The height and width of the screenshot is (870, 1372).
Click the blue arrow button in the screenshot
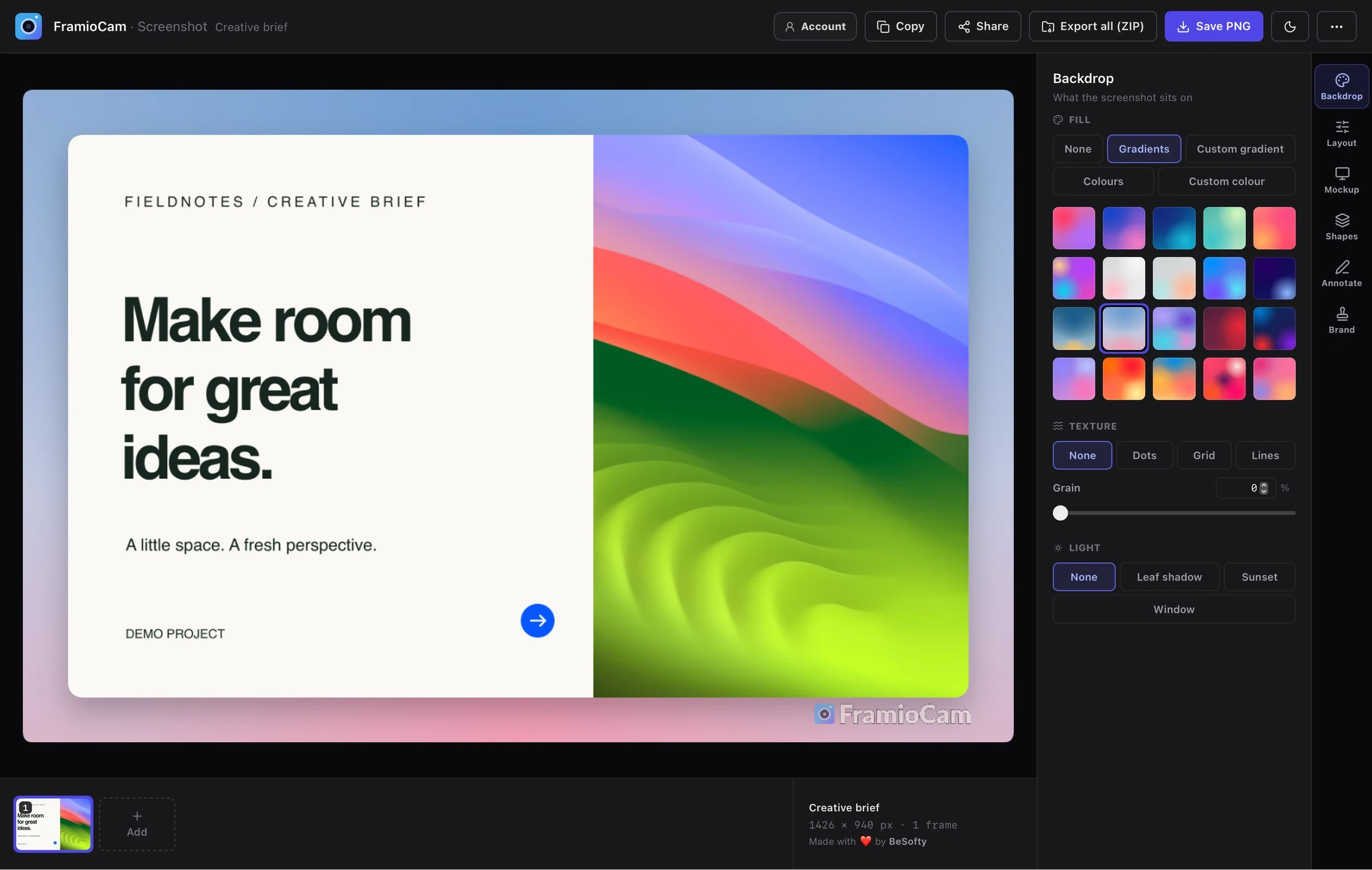[x=537, y=621]
